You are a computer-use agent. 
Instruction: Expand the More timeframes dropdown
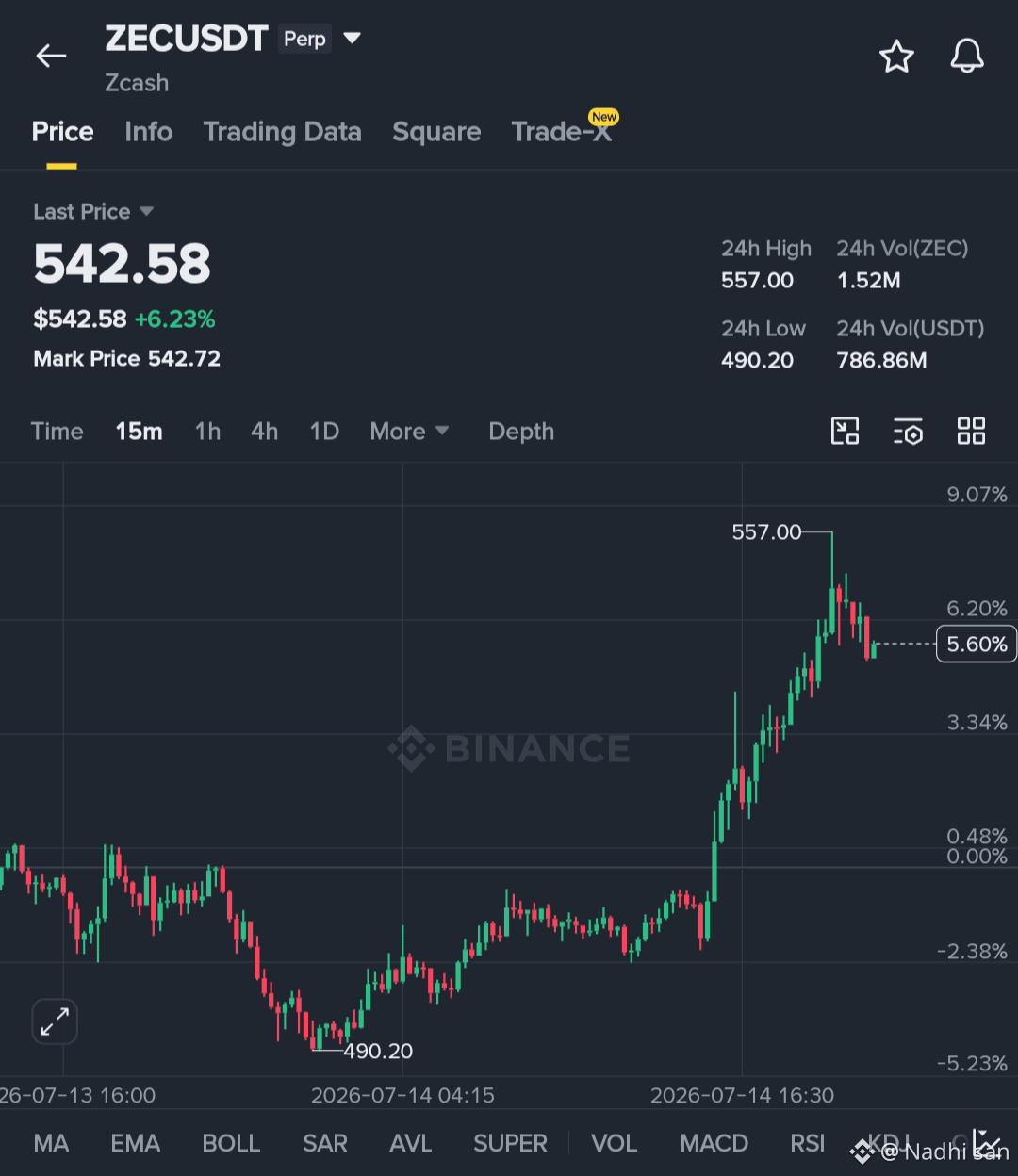coord(409,432)
